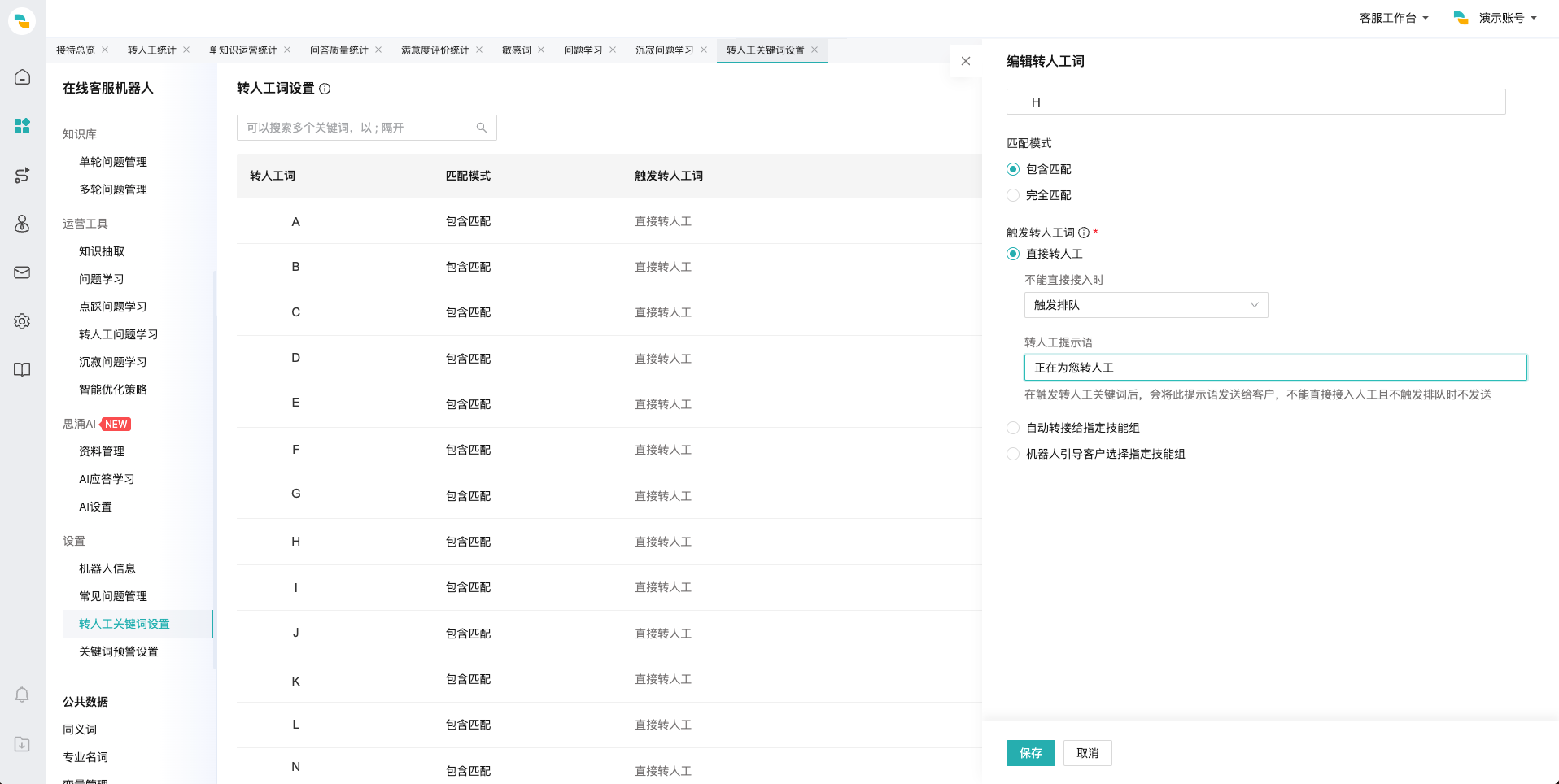Open 专业名词 under 公共数据
The width and height of the screenshot is (1559, 784).
click(x=85, y=757)
